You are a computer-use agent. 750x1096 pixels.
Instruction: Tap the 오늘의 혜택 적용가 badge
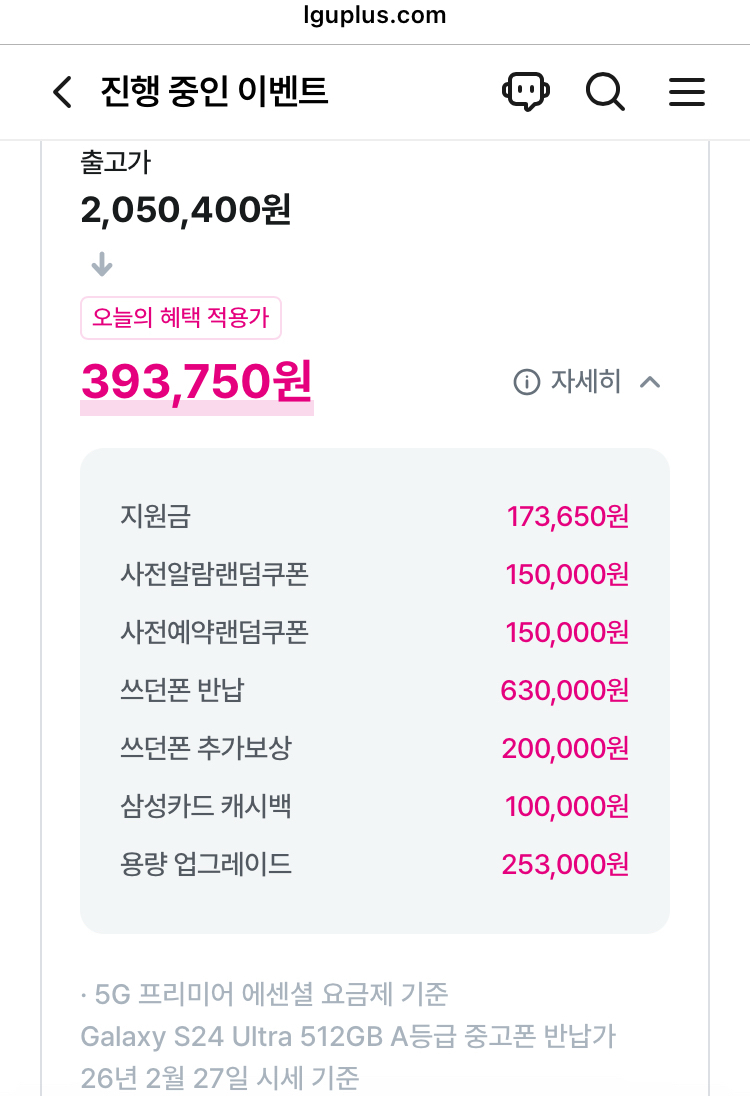[181, 319]
